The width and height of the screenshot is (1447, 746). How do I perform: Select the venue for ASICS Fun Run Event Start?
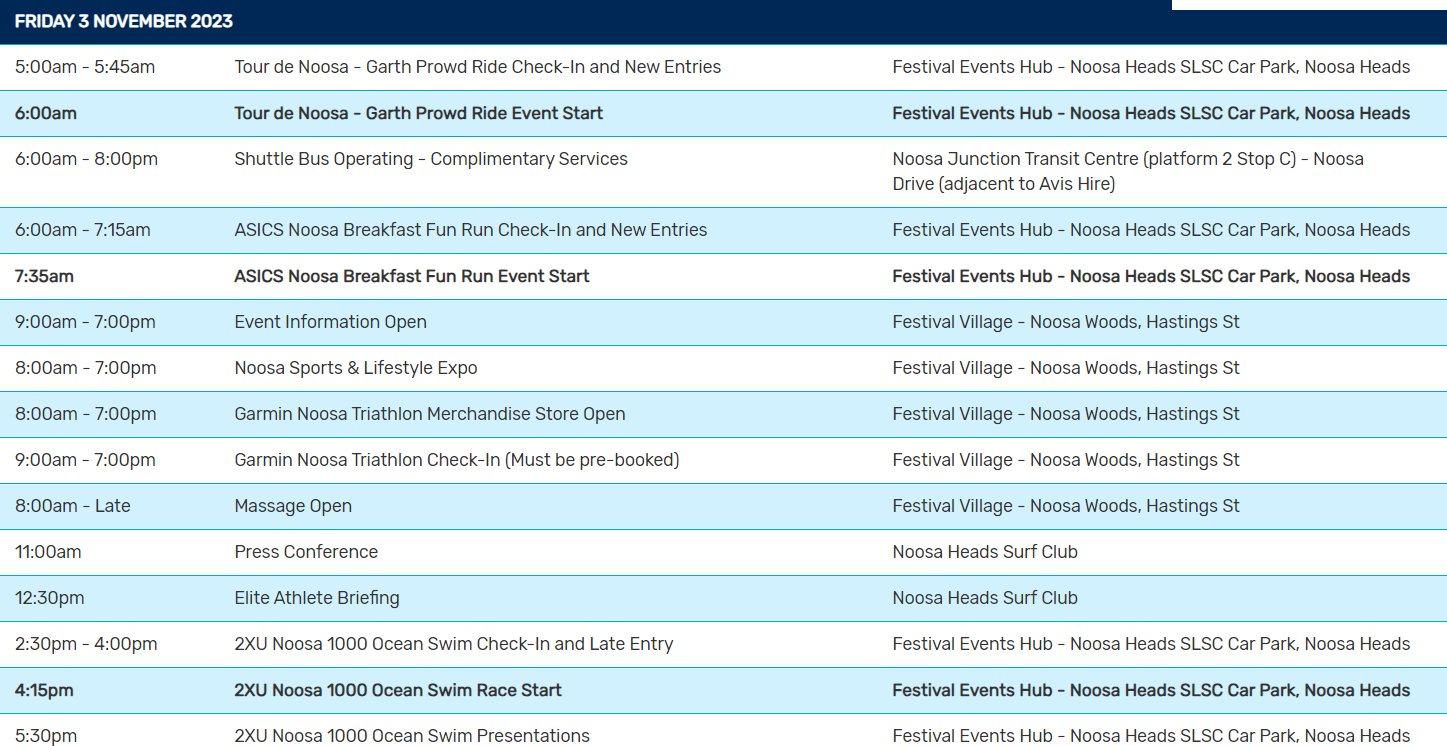click(x=1151, y=276)
